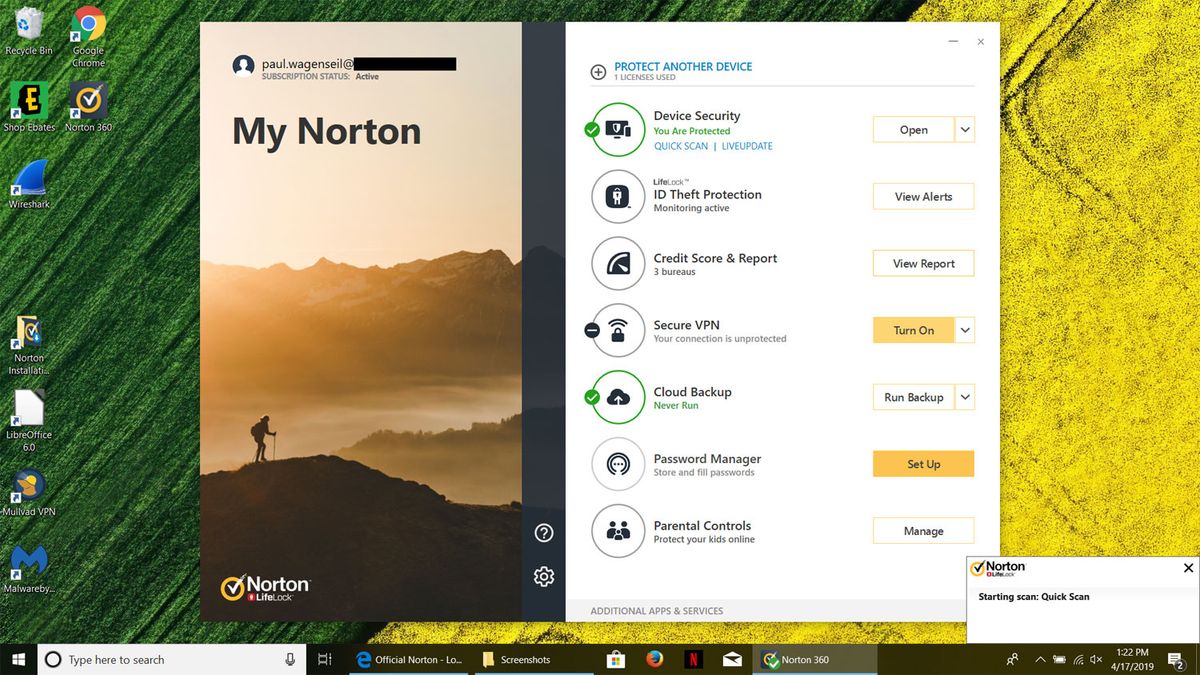The image size is (1200, 675).
Task: Open Task View on the taskbar
Action: 324,659
